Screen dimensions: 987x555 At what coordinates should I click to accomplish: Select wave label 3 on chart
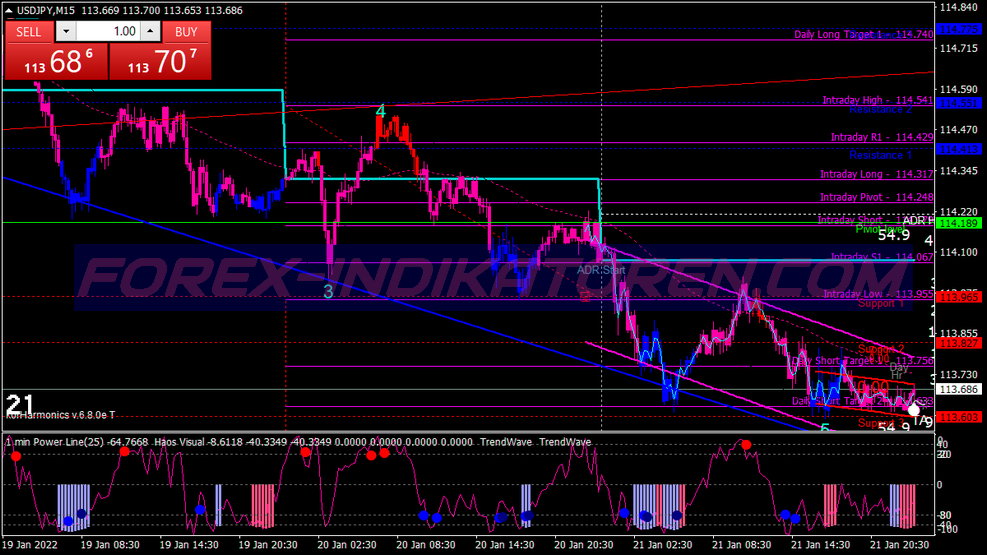[328, 291]
